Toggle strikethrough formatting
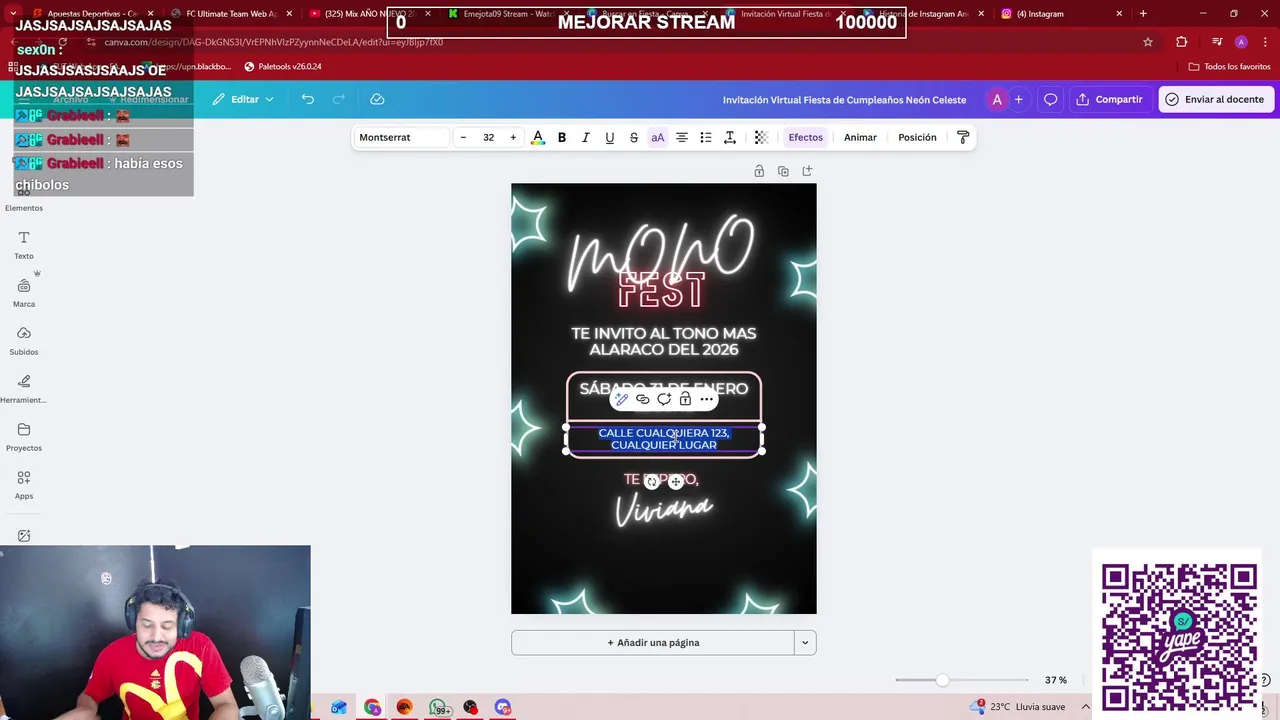Image resolution: width=1280 pixels, height=720 pixels. 634,137
